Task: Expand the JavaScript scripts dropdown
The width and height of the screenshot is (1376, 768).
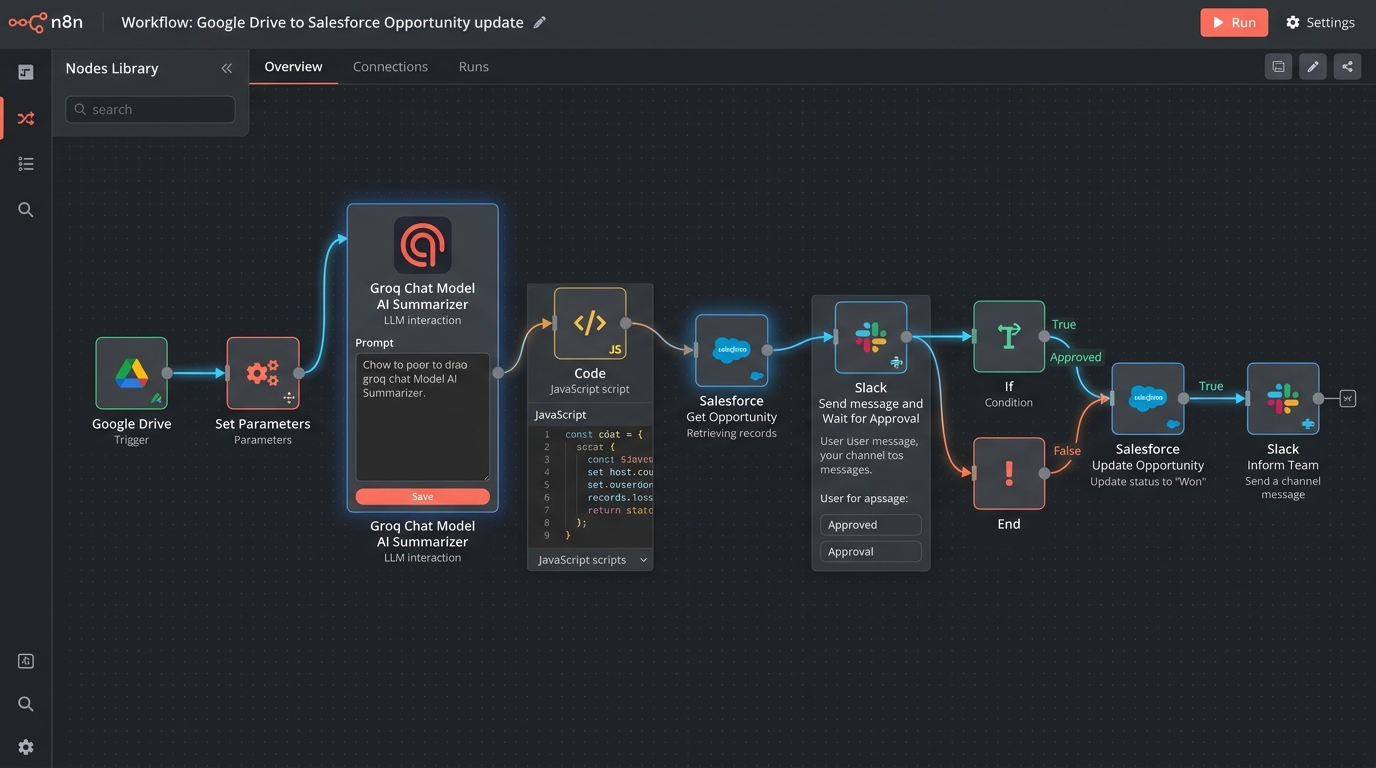Action: click(590, 560)
